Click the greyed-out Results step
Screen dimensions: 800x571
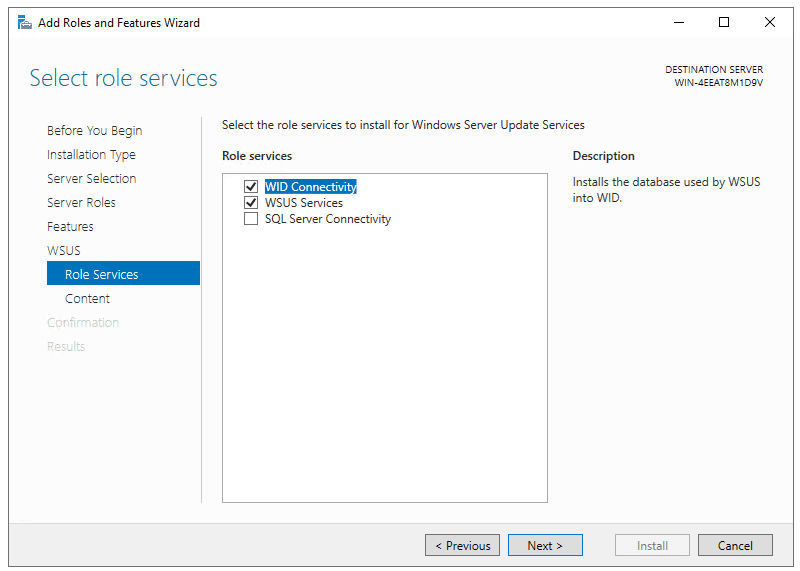(x=66, y=346)
